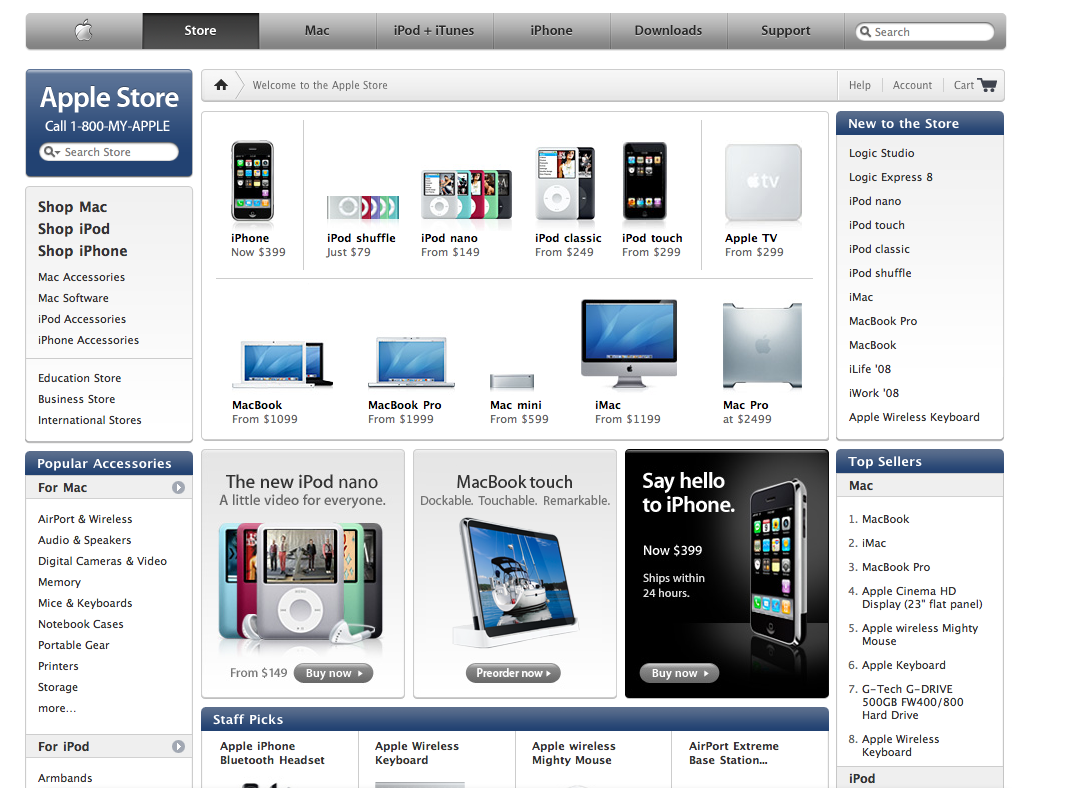Click the more... accessories link
This screenshot has height=788, width=1074.
[x=57, y=709]
